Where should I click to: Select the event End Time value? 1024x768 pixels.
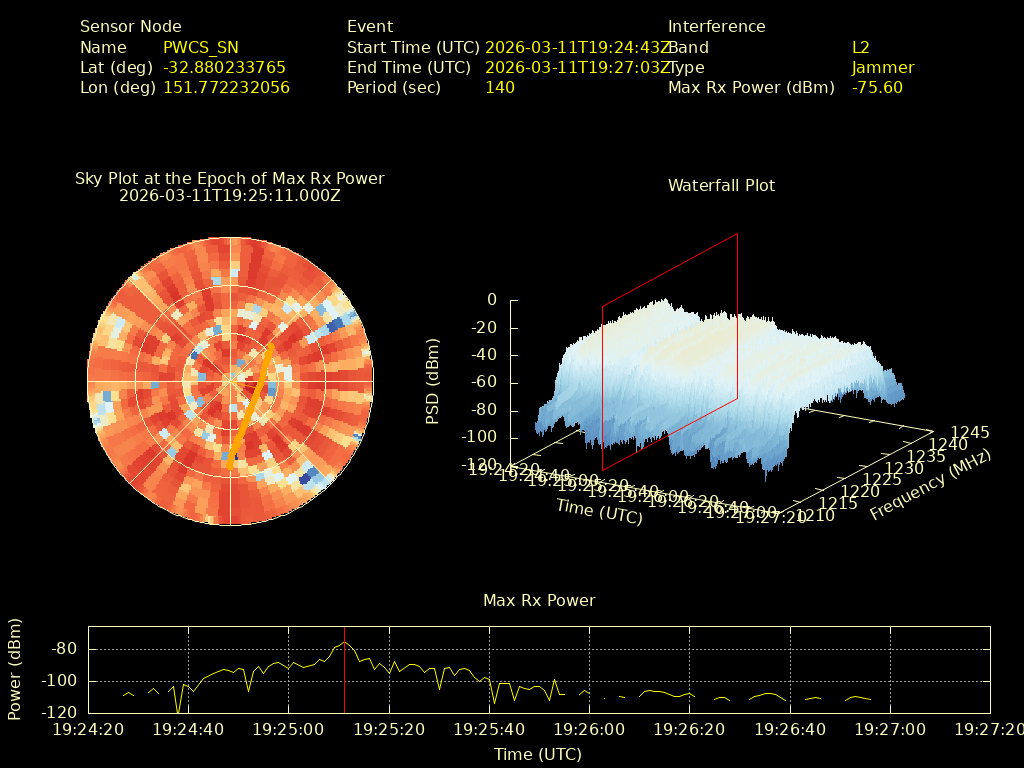[x=576, y=67]
